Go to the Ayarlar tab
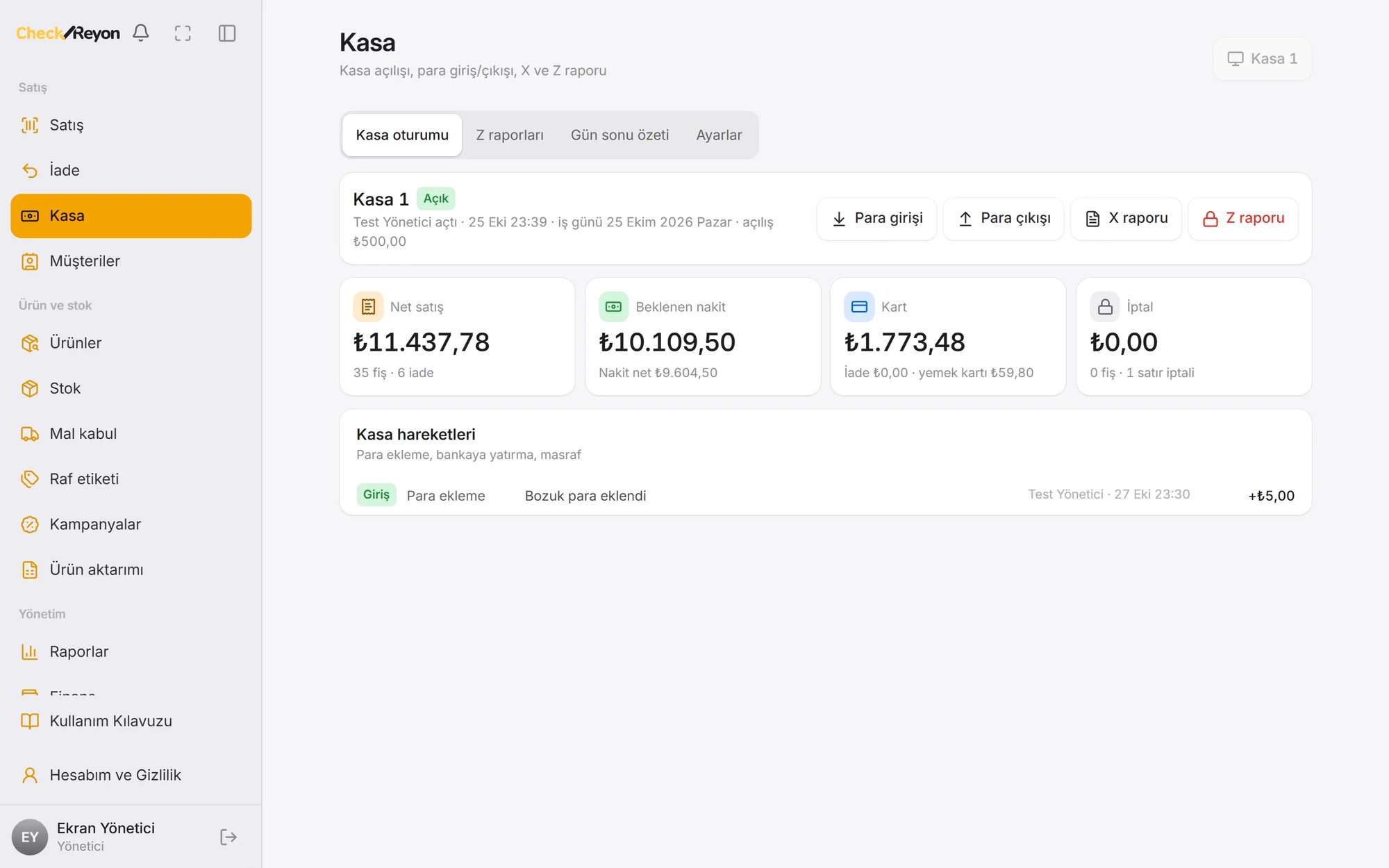1389x868 pixels. tap(719, 135)
